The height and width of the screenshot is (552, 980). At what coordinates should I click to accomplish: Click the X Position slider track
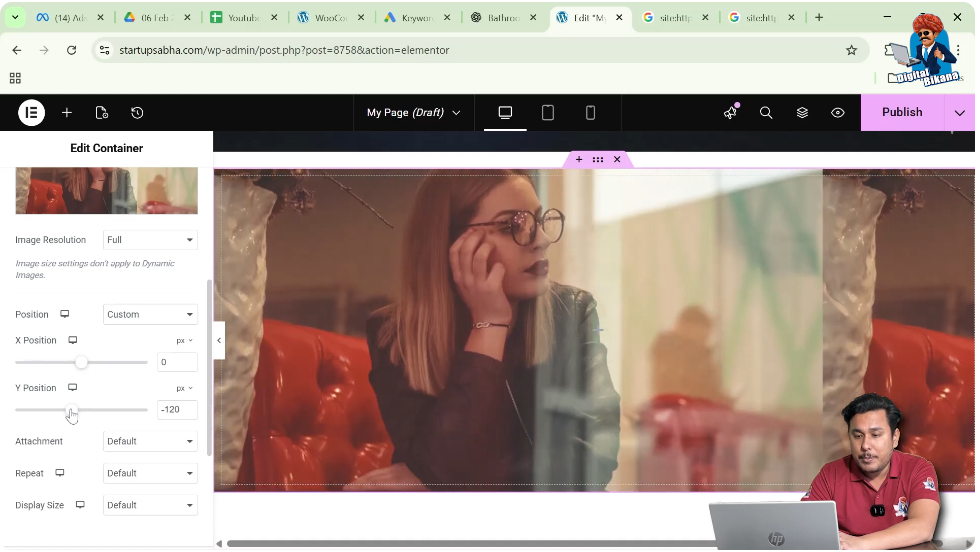[115, 363]
